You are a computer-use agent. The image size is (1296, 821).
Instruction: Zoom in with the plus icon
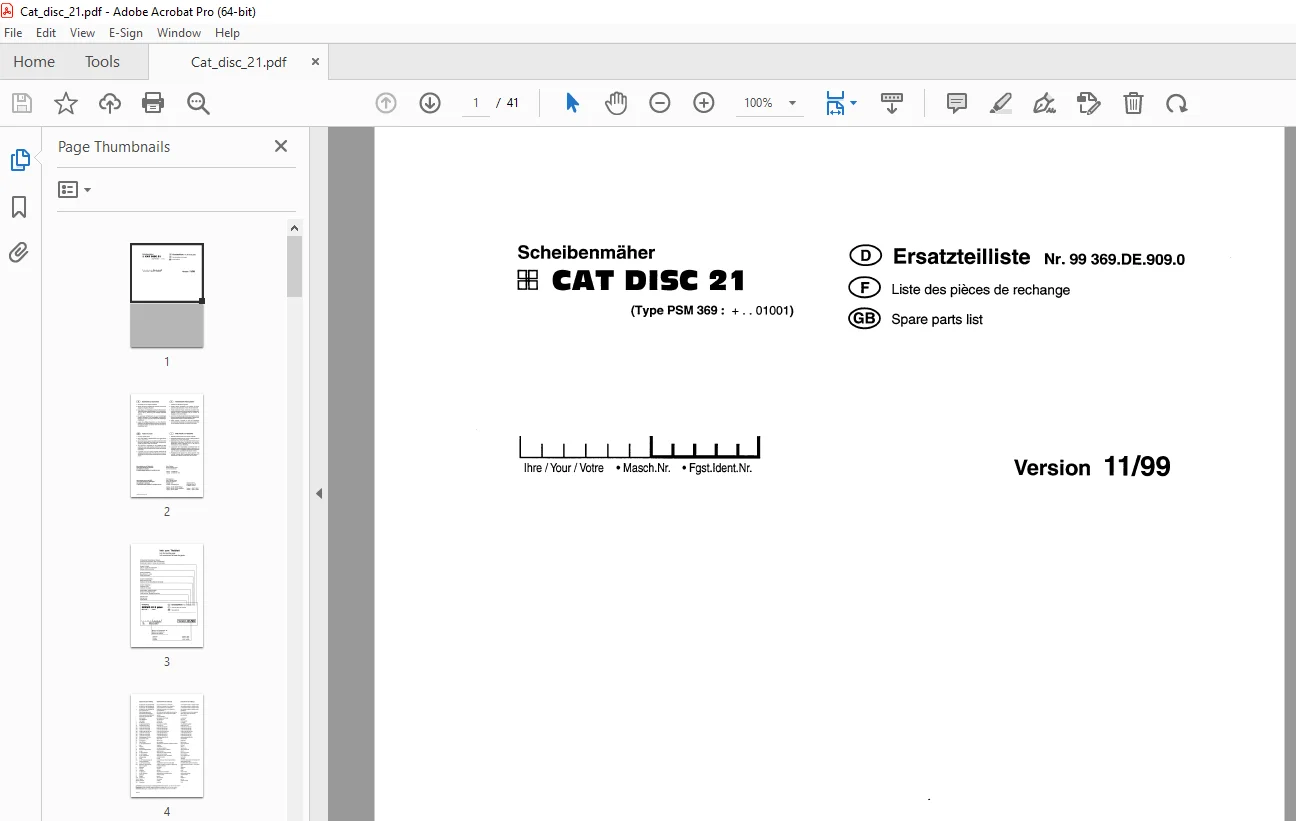pos(704,103)
